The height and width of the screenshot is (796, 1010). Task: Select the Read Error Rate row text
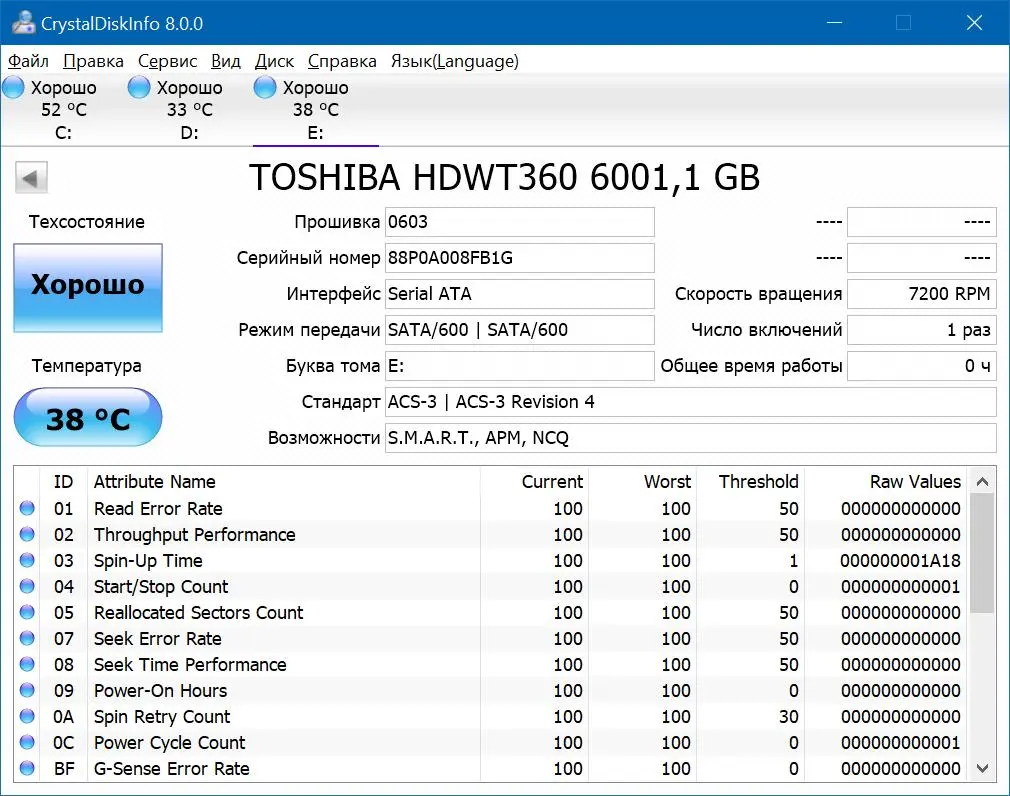click(x=158, y=509)
